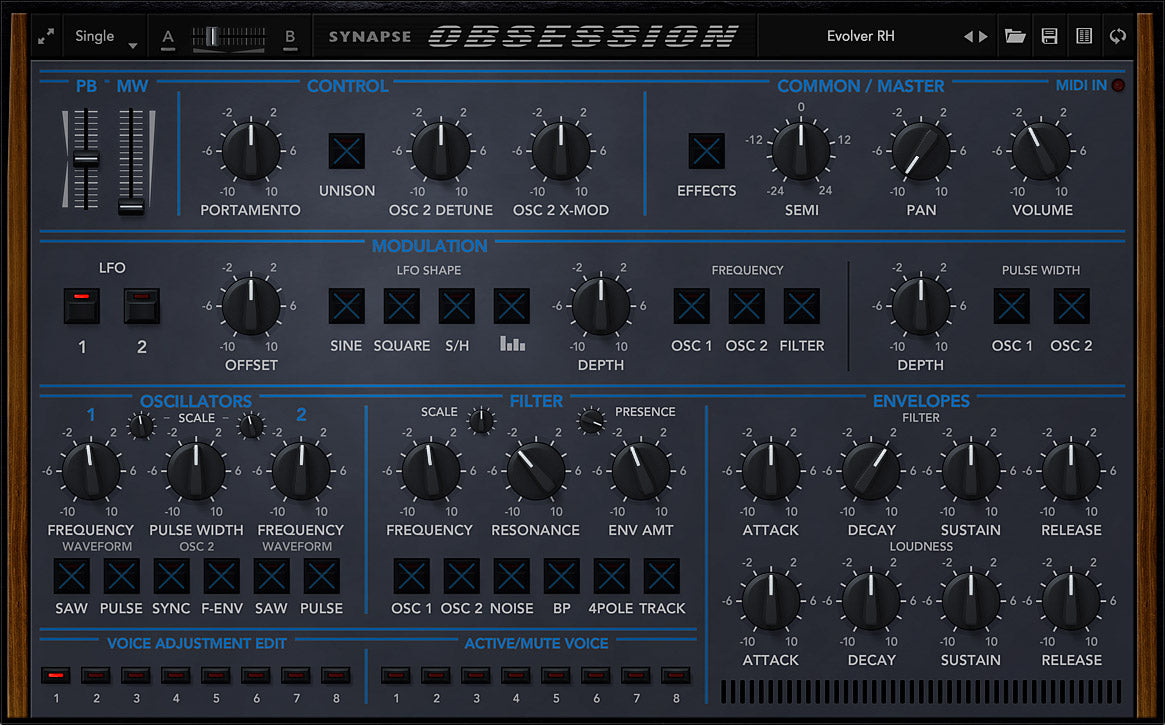
Task: Toggle the window resize arrows icon
Action: [46, 36]
